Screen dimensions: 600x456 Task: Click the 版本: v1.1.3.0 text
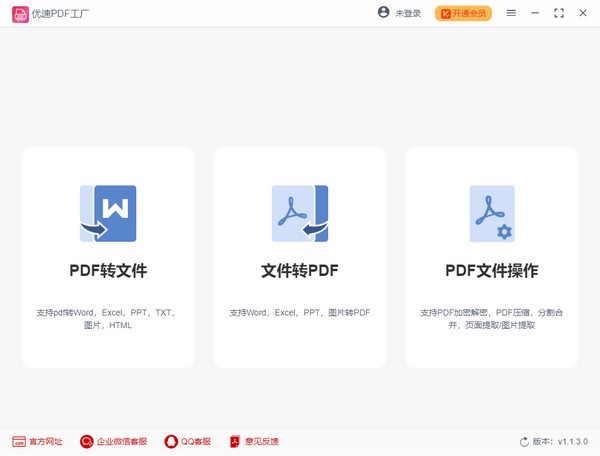pos(560,441)
